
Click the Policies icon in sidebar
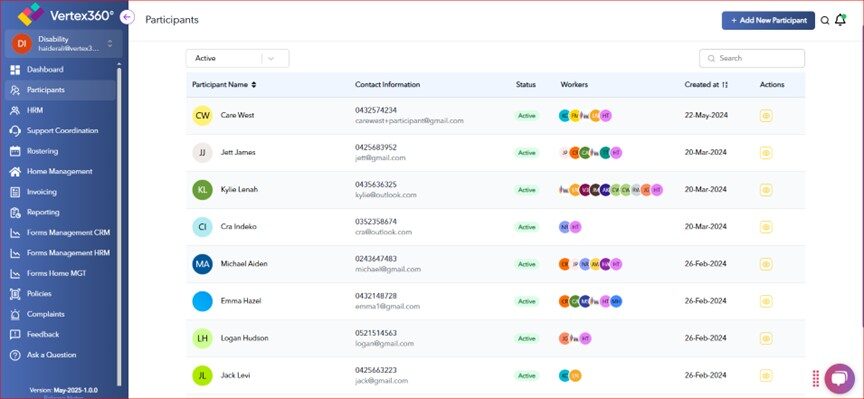[x=15, y=294]
